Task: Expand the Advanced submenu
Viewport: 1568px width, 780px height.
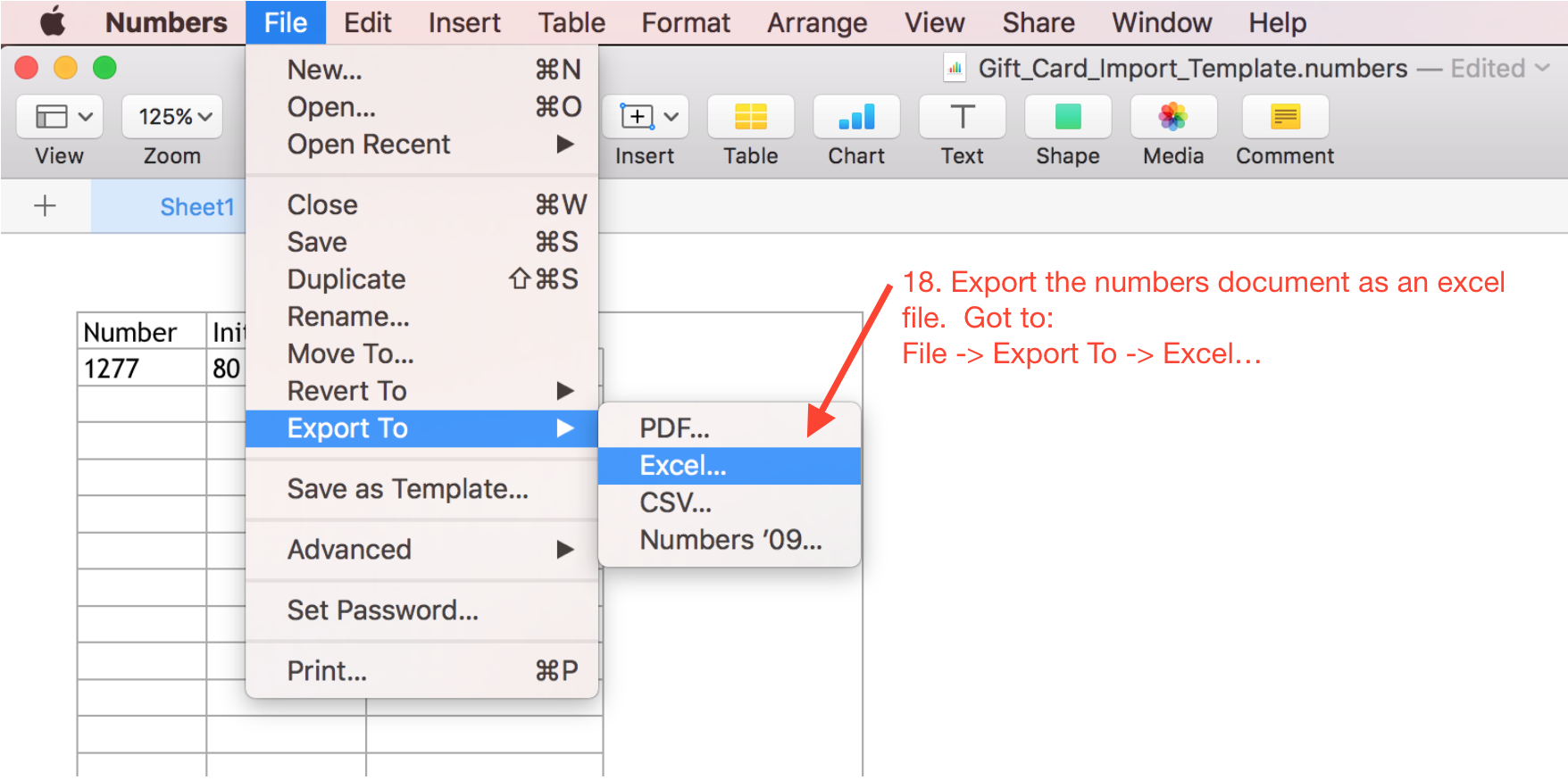Action: 421,549
